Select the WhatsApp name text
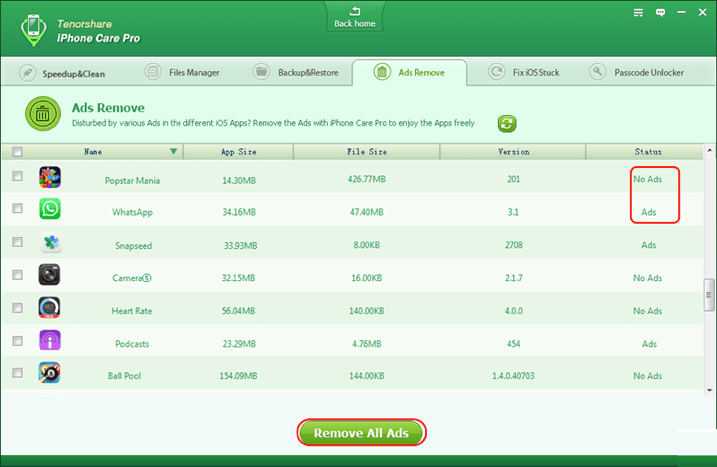The image size is (717, 467). 132,212
